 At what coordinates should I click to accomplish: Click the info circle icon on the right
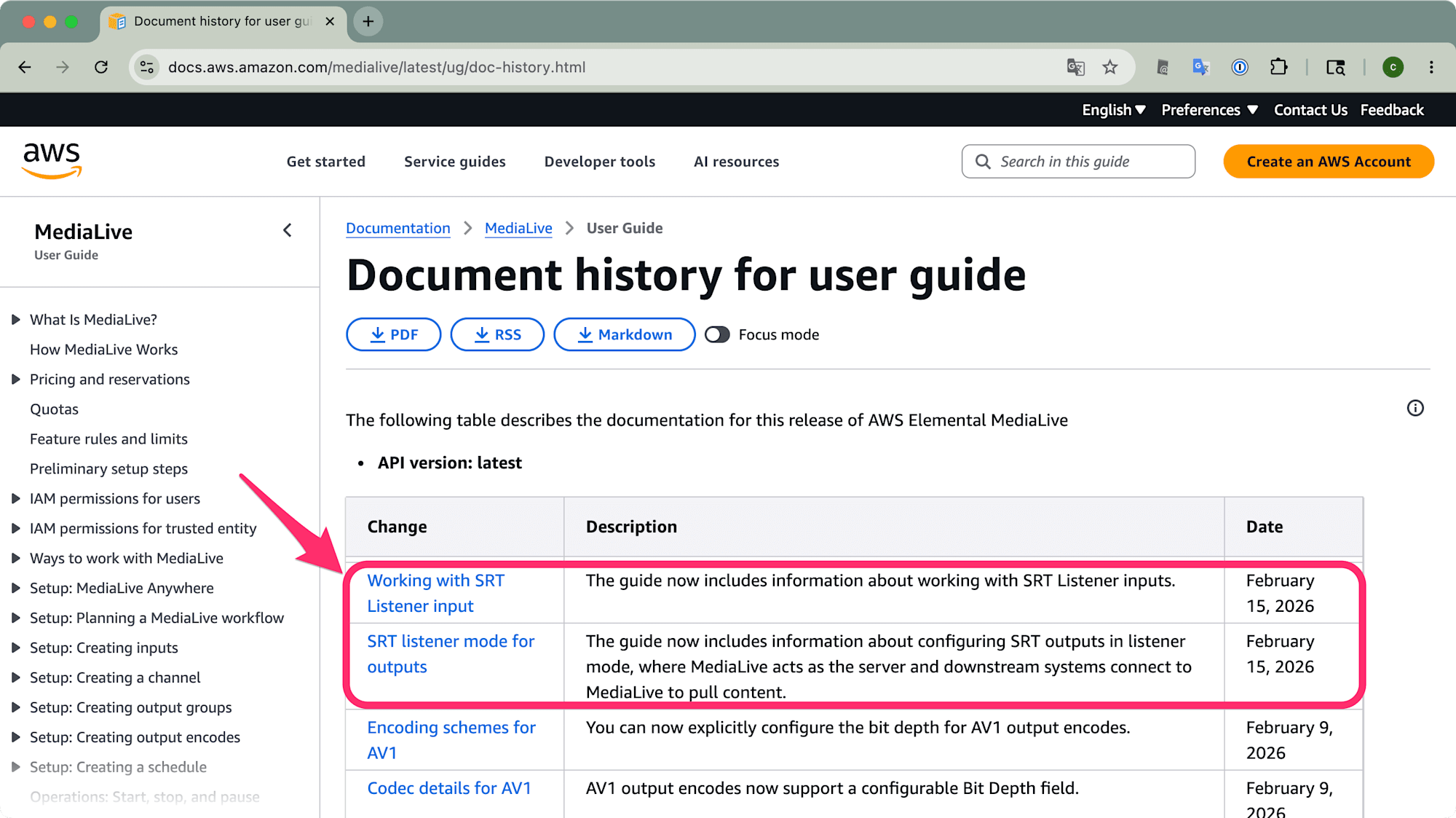(x=1415, y=408)
